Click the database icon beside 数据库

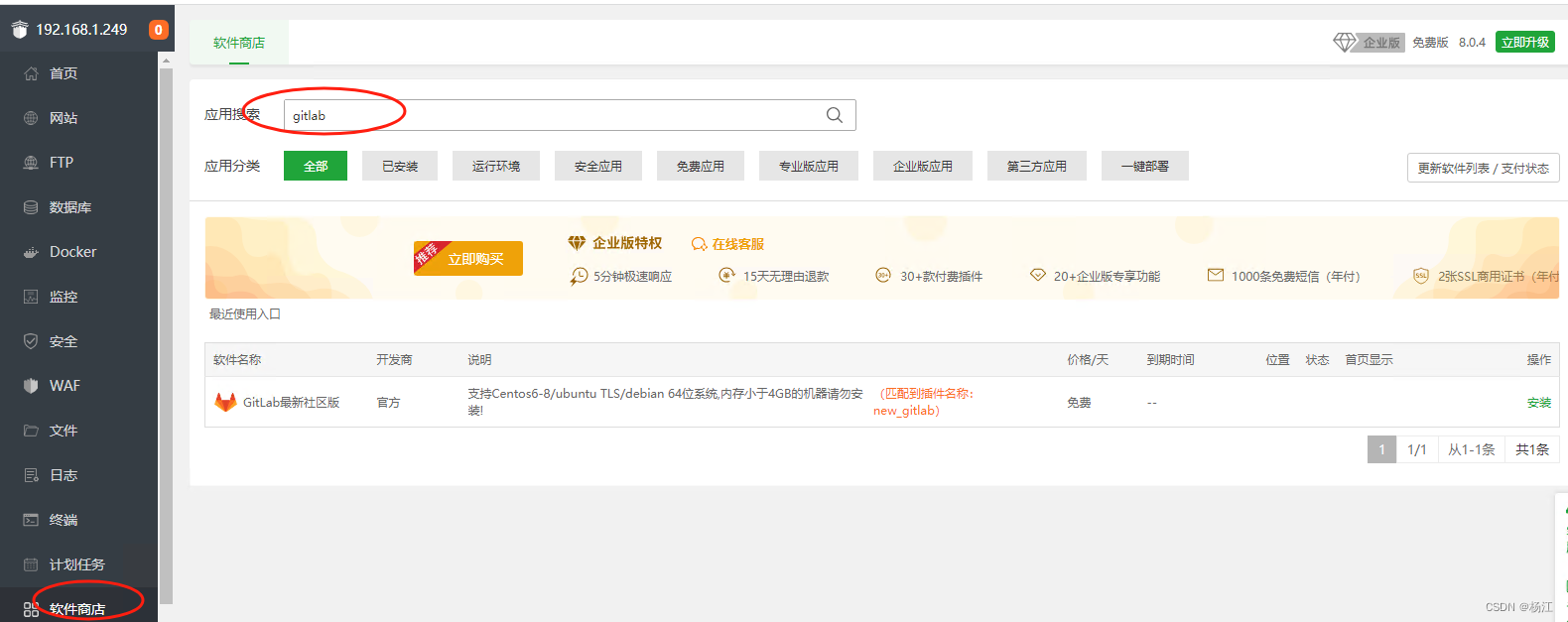click(x=31, y=207)
